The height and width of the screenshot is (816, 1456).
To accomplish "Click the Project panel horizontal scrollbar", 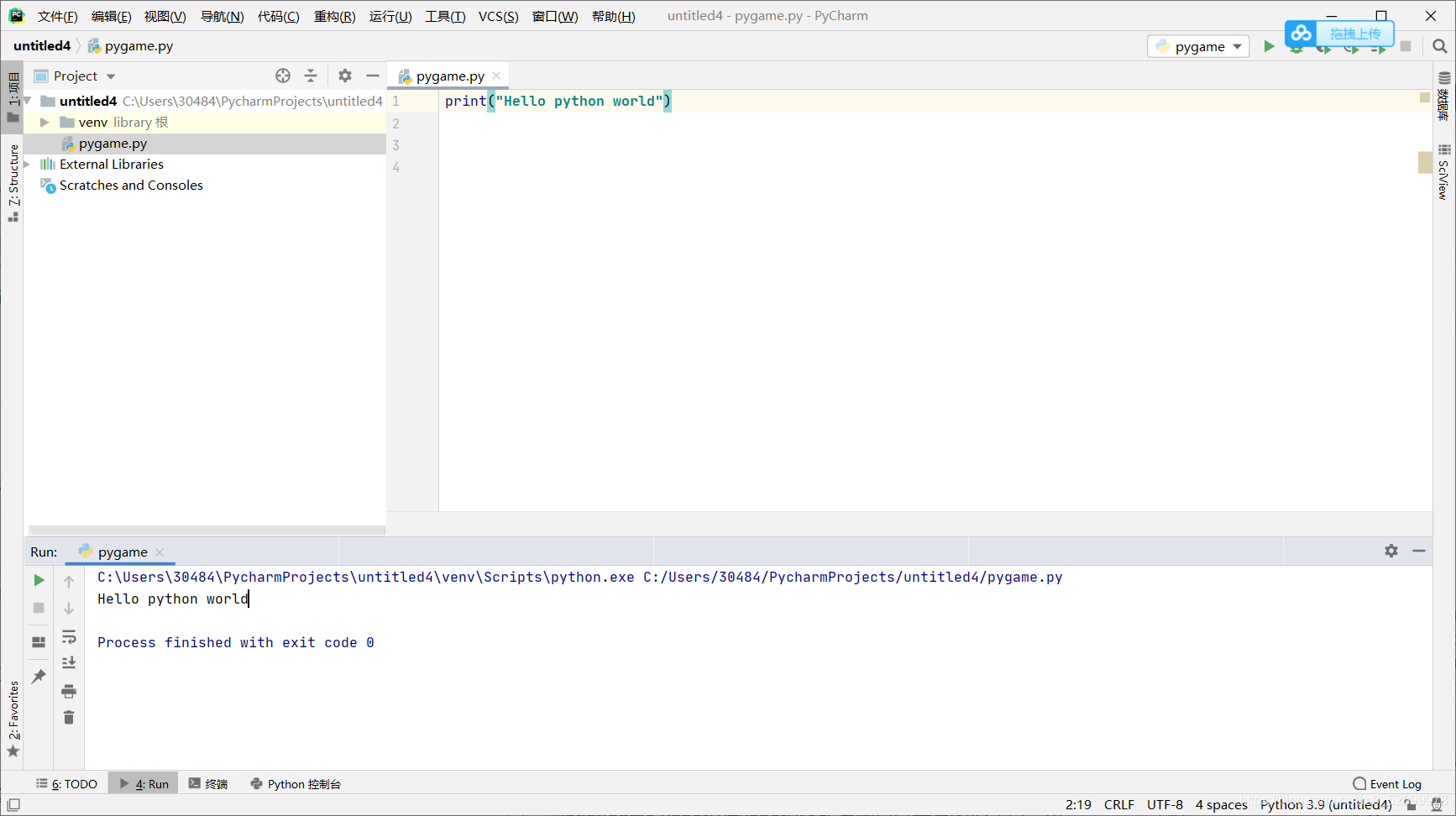I will (x=207, y=531).
